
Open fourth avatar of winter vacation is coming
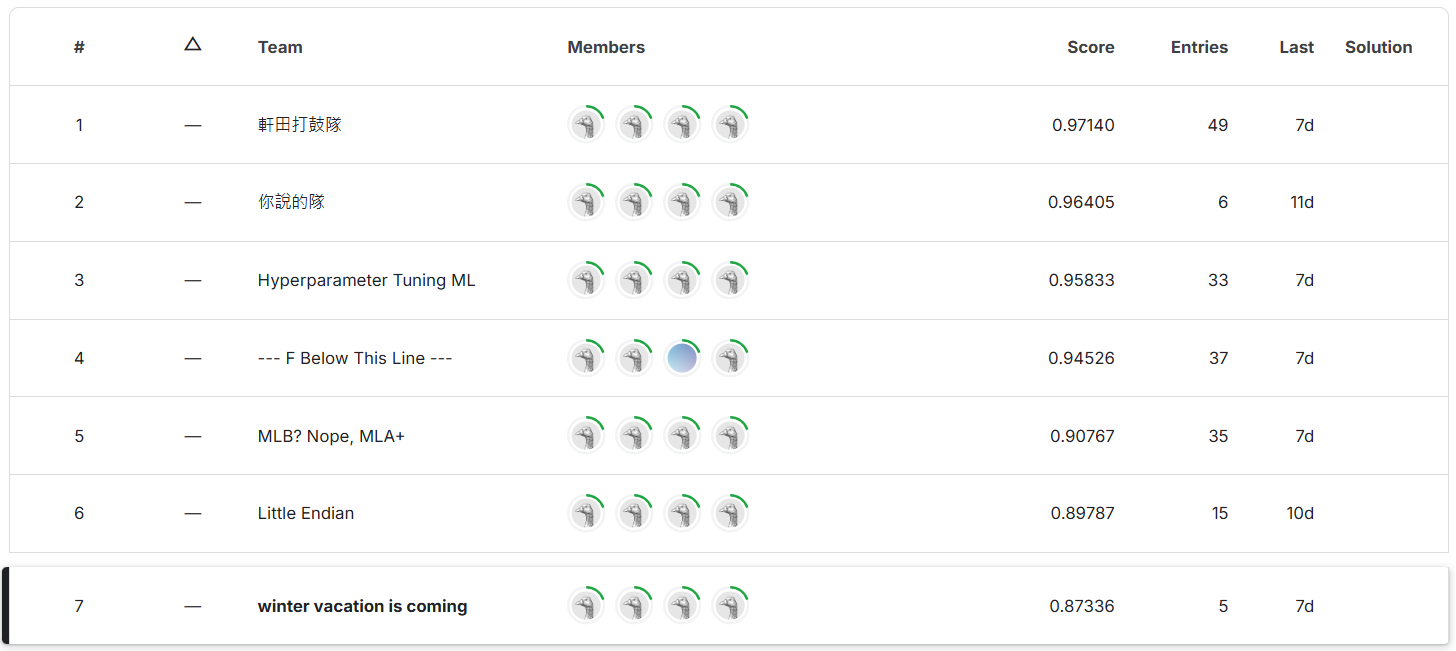(x=730, y=606)
